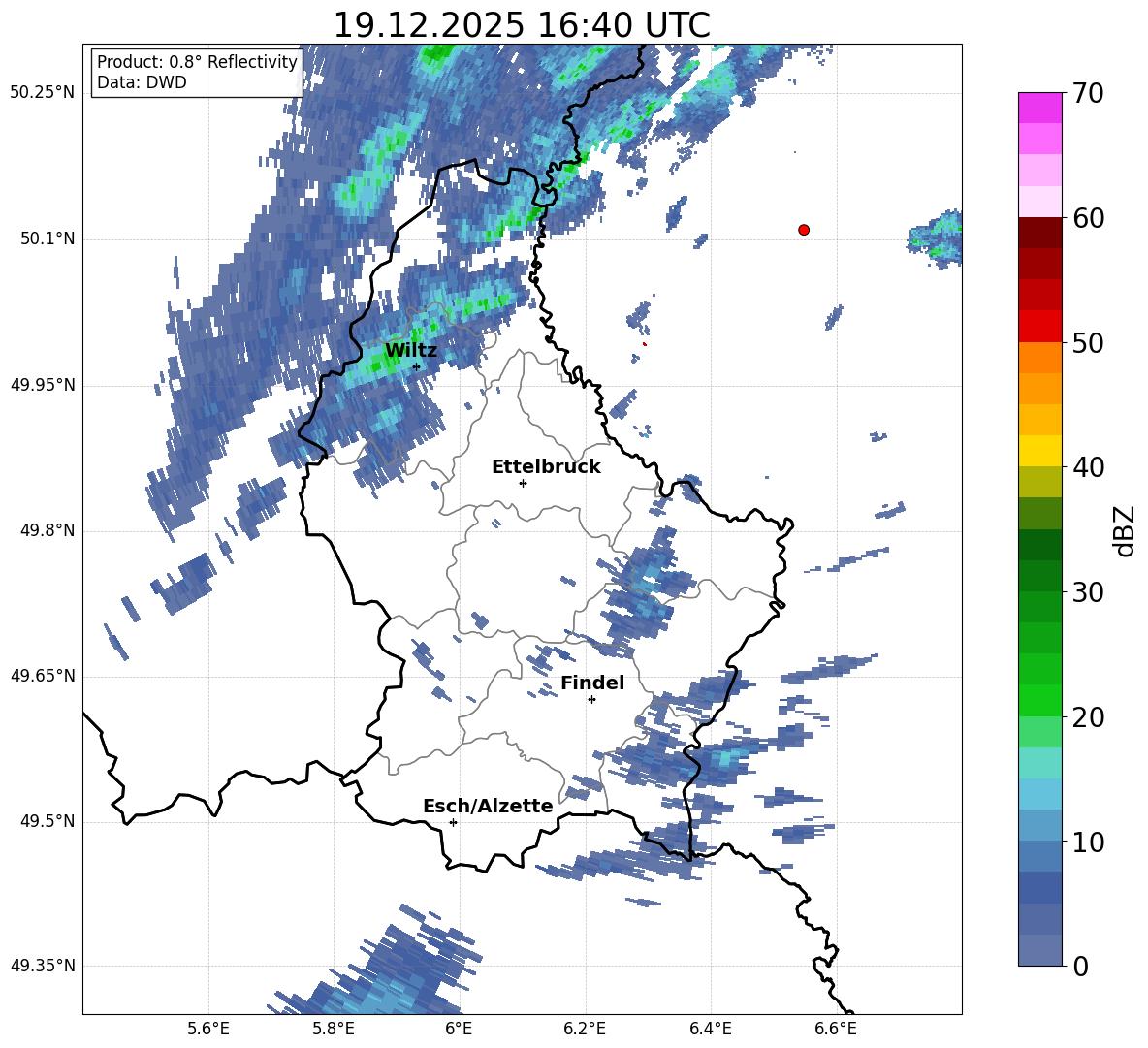Click the 6.6°E longitude label
Image resolution: width=1148 pixels, height=1048 pixels.
point(836,1030)
